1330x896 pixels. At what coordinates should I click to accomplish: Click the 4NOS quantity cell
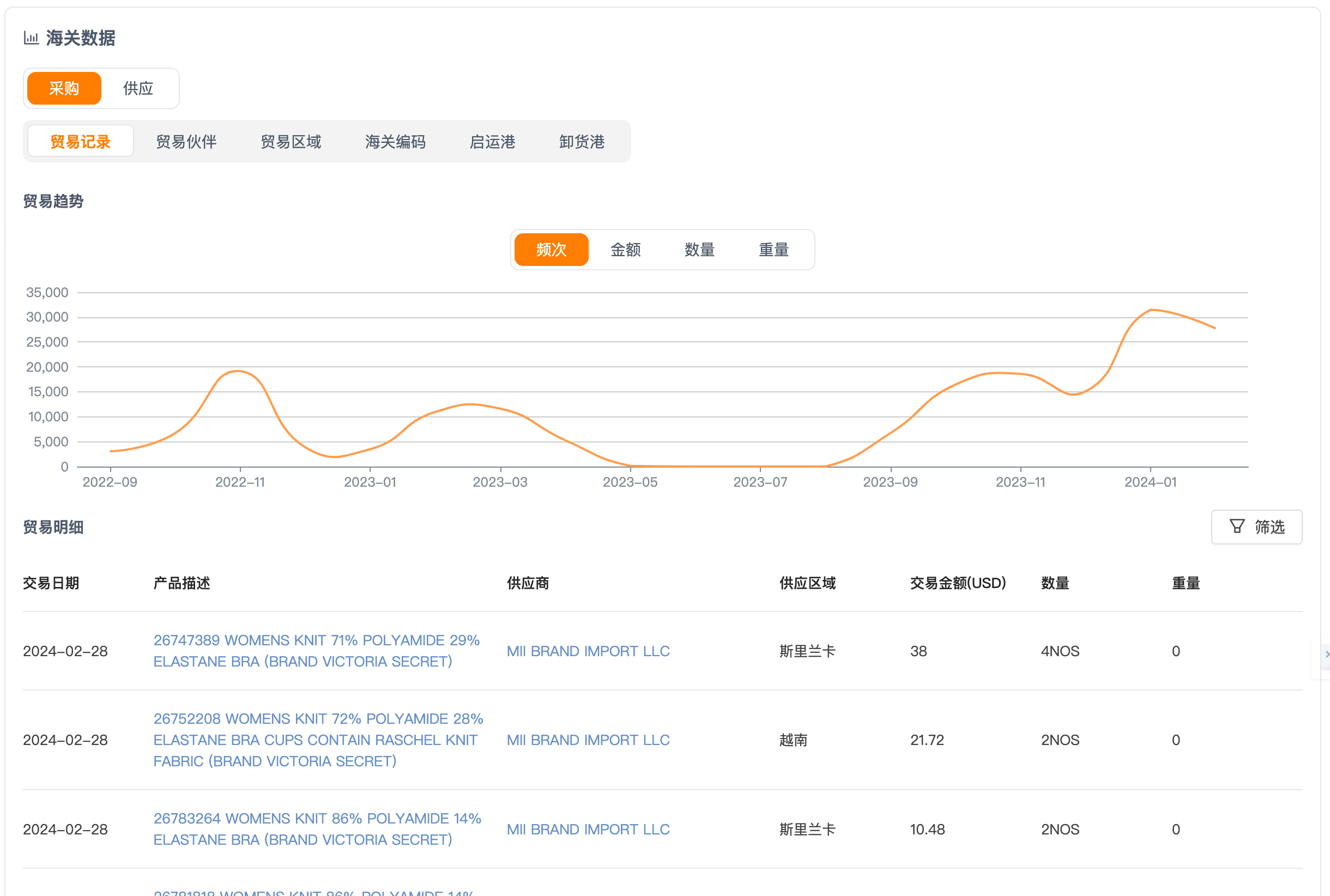coord(1060,651)
